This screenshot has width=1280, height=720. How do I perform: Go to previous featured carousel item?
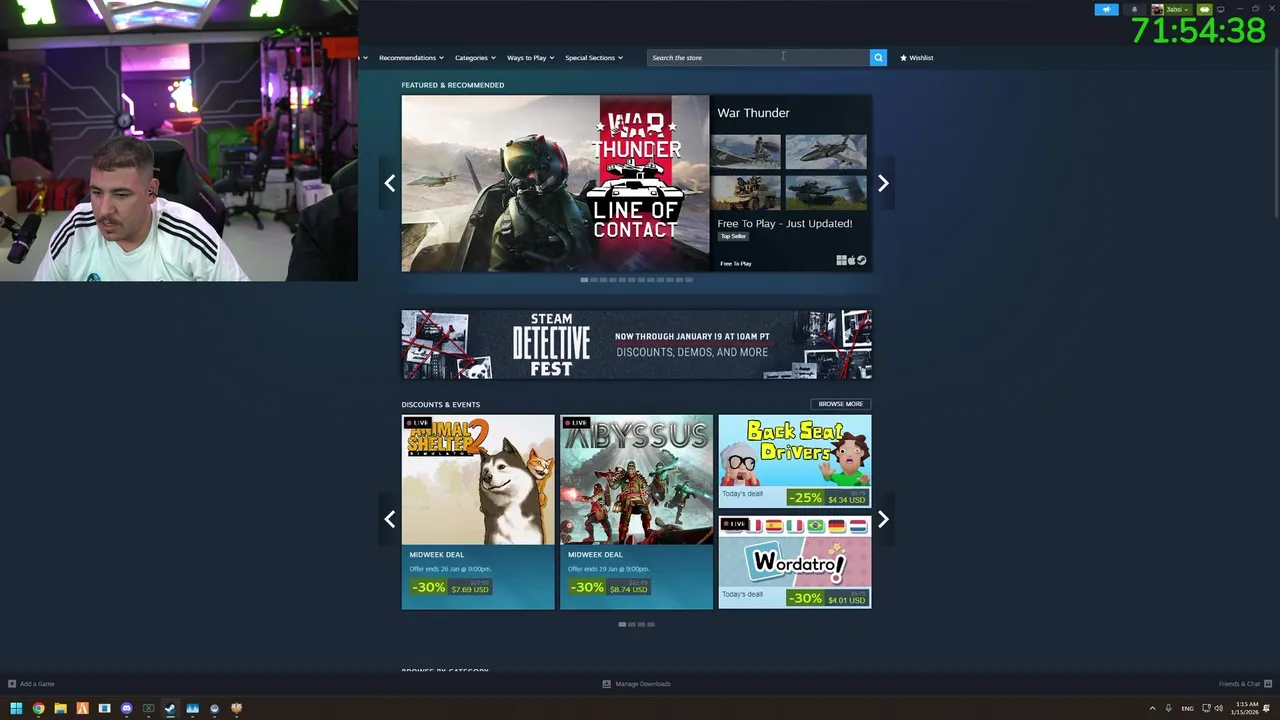pos(390,183)
